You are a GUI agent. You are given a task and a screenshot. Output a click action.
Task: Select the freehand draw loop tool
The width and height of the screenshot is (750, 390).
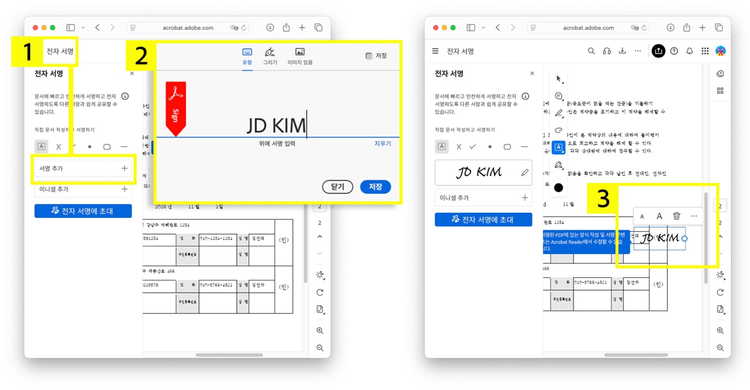pos(558,130)
